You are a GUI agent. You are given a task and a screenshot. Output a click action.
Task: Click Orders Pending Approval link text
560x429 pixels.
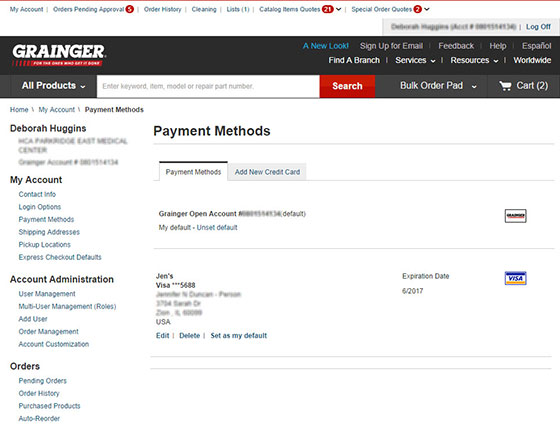(x=88, y=9)
